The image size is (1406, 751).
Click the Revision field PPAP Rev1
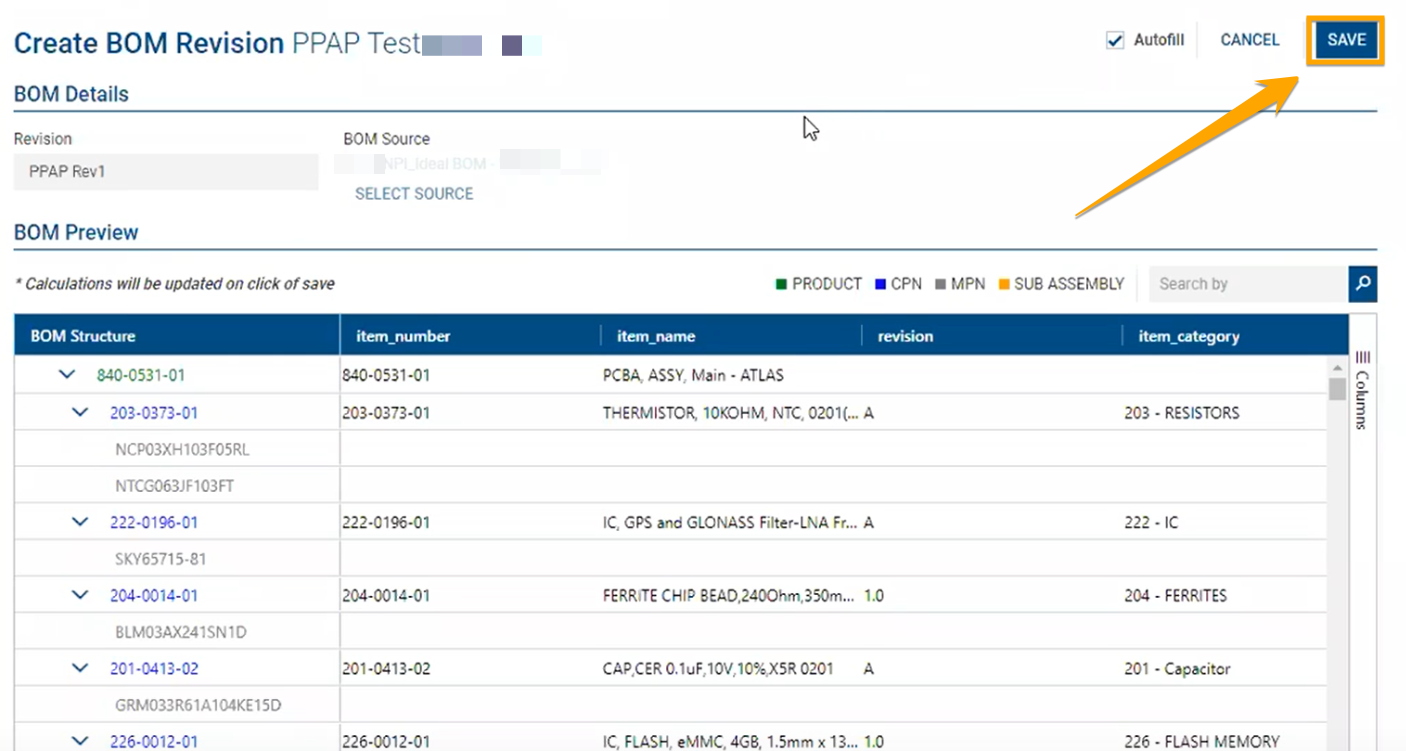[x=165, y=172]
